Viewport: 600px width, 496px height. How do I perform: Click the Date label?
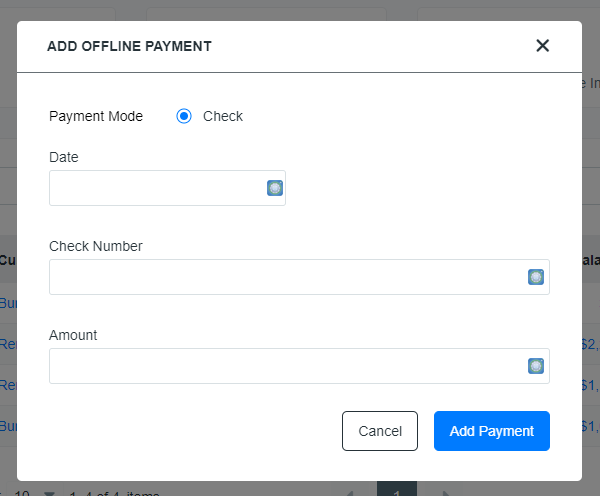(x=64, y=157)
